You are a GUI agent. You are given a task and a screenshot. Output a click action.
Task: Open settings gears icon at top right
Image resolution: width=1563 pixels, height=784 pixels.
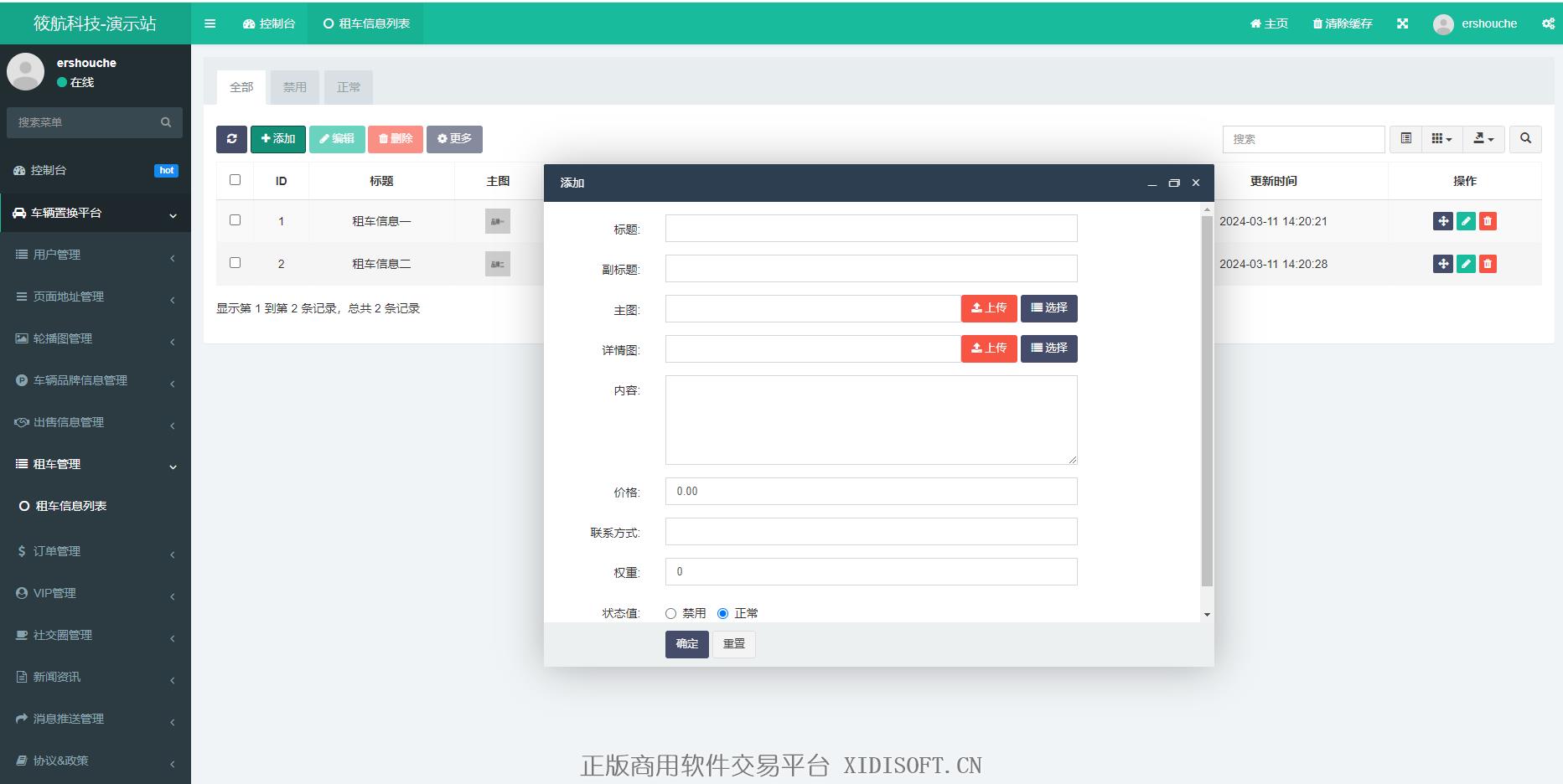tap(1548, 23)
